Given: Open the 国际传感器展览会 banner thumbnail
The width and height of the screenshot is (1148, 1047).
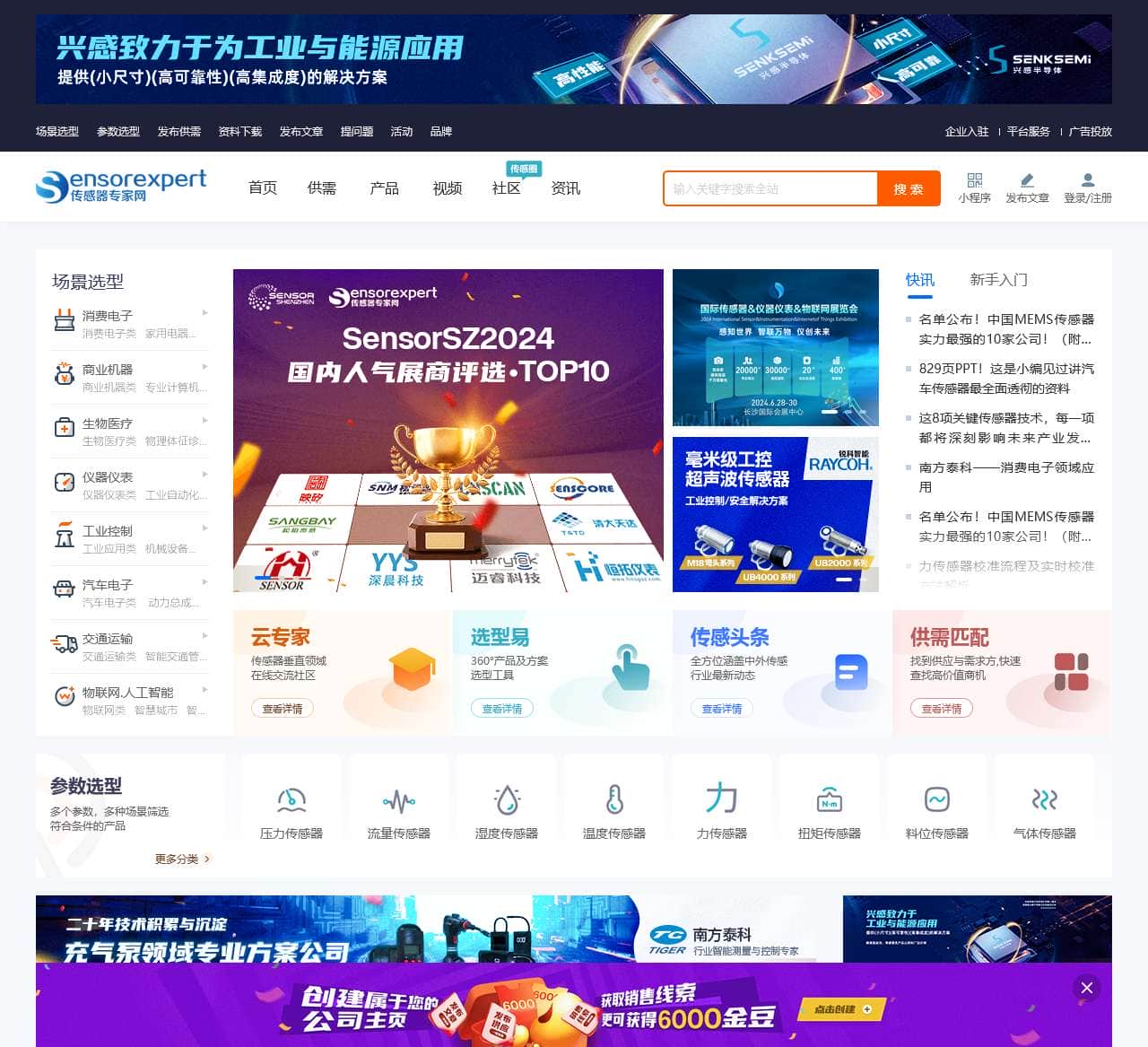Looking at the screenshot, I should click(776, 347).
